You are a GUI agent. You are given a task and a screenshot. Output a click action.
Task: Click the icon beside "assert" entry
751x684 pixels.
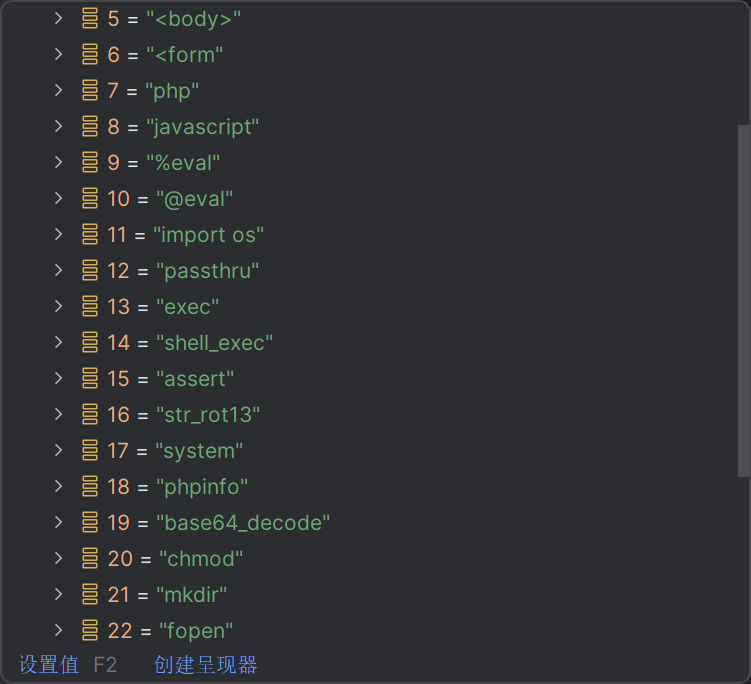[90, 379]
